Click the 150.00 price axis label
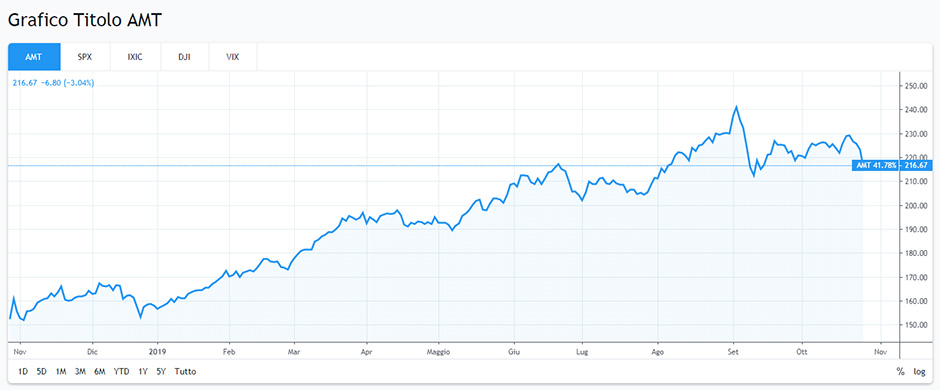940x390 pixels. coord(916,325)
